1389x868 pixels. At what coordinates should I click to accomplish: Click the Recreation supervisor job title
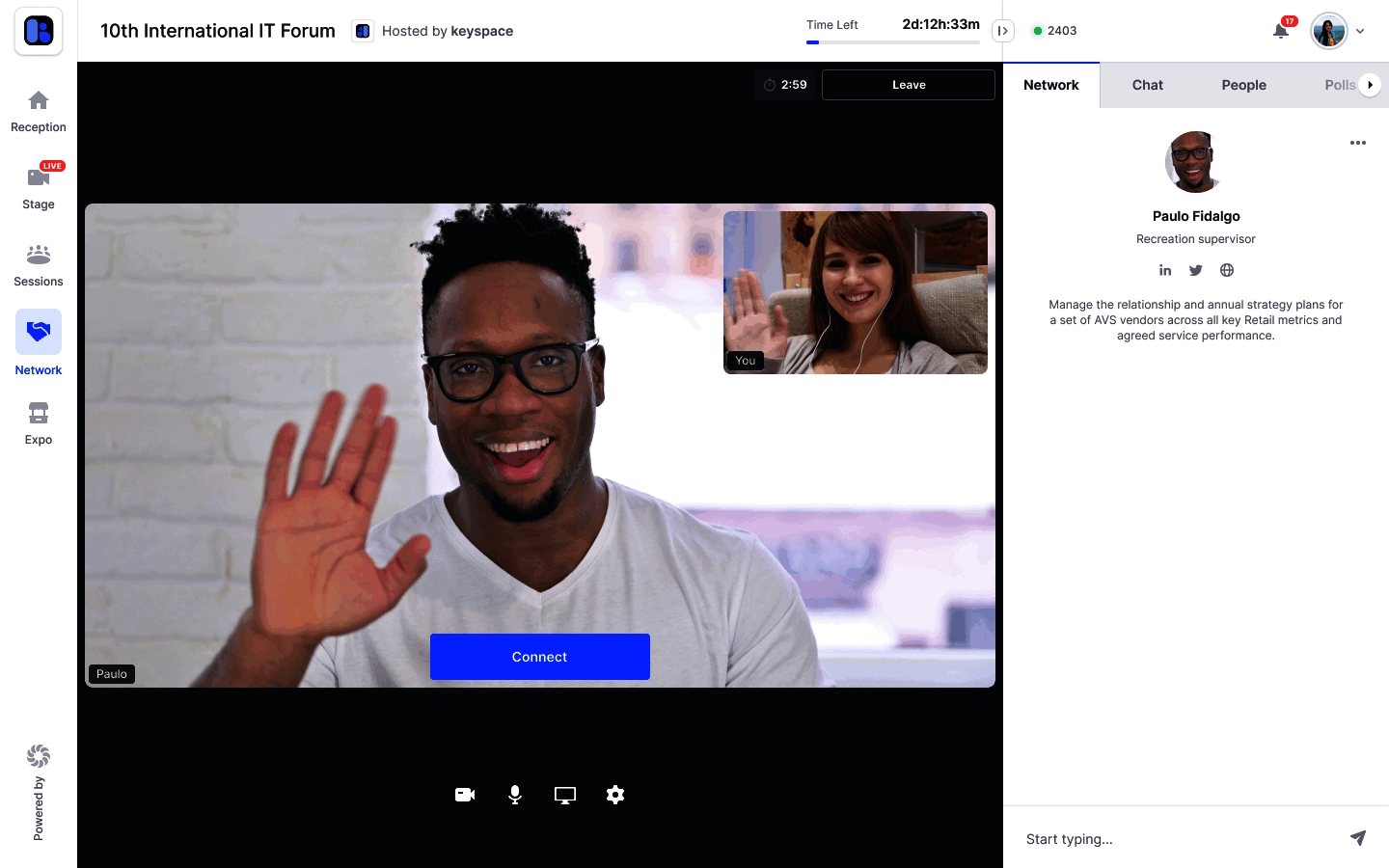pos(1196,239)
